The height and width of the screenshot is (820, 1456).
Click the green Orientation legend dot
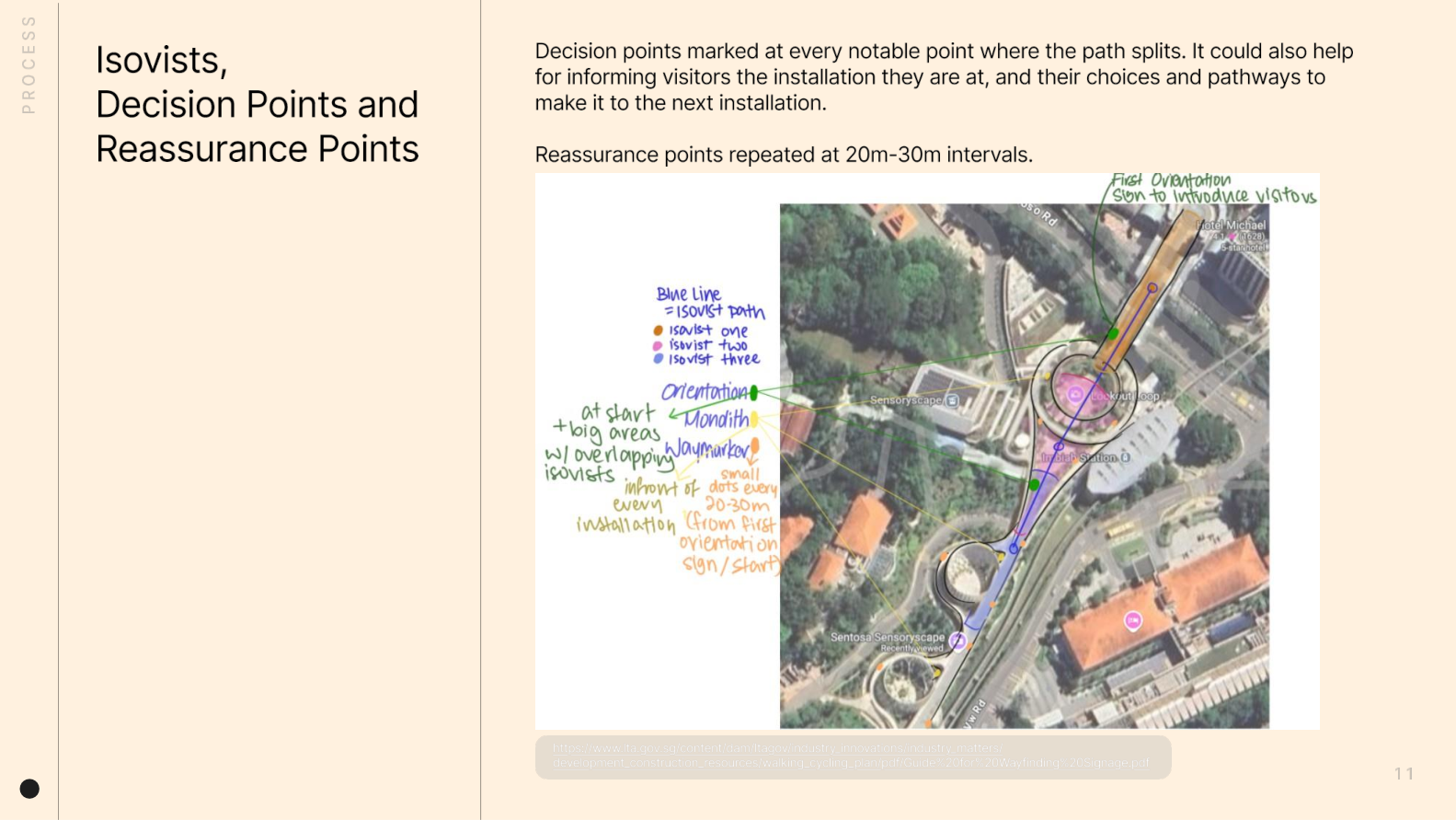pos(754,393)
